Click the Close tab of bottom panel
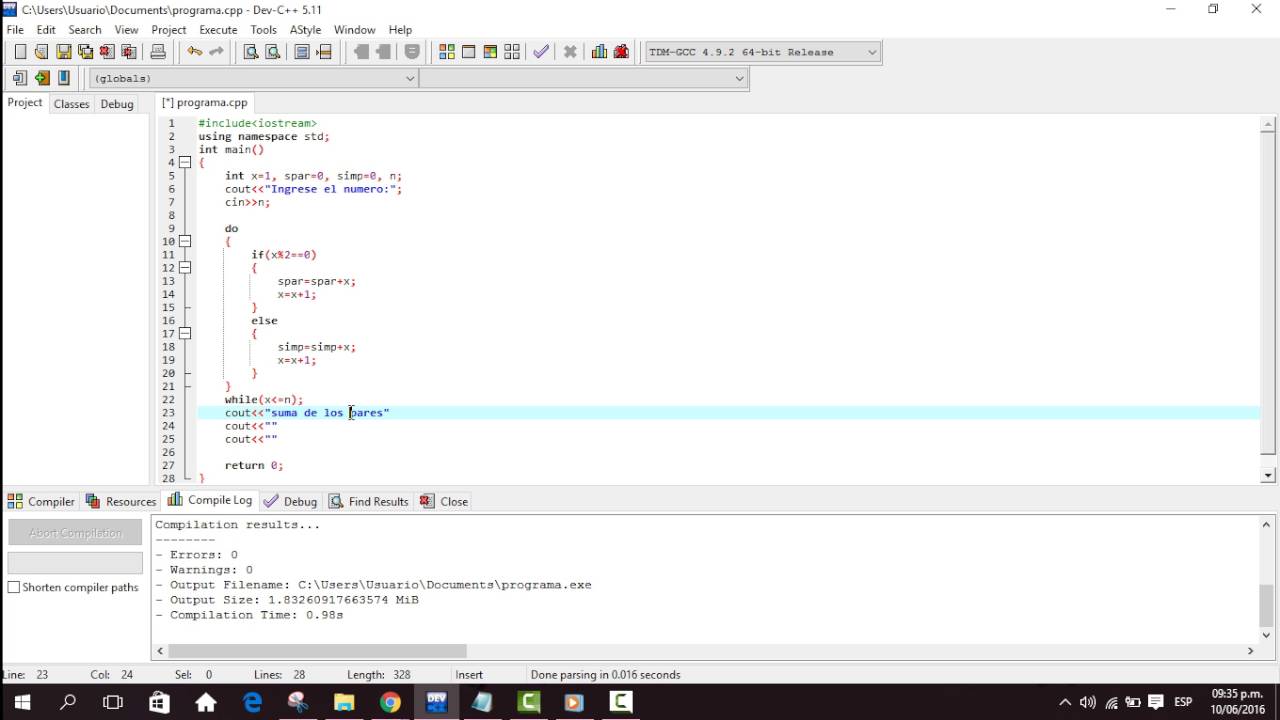The width and height of the screenshot is (1280, 720). point(444,502)
